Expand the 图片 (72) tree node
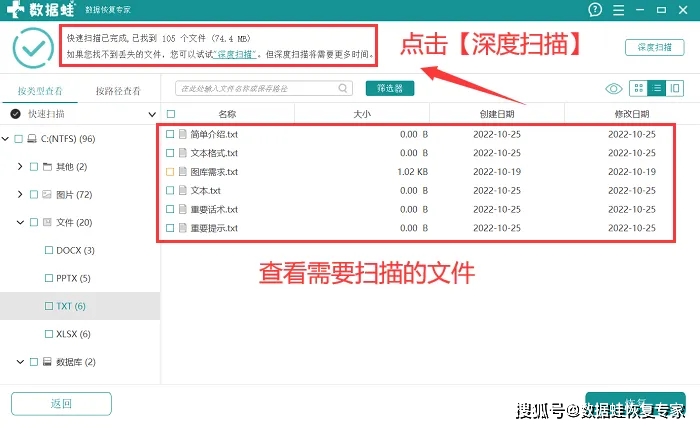The image size is (700, 428). (x=20, y=194)
